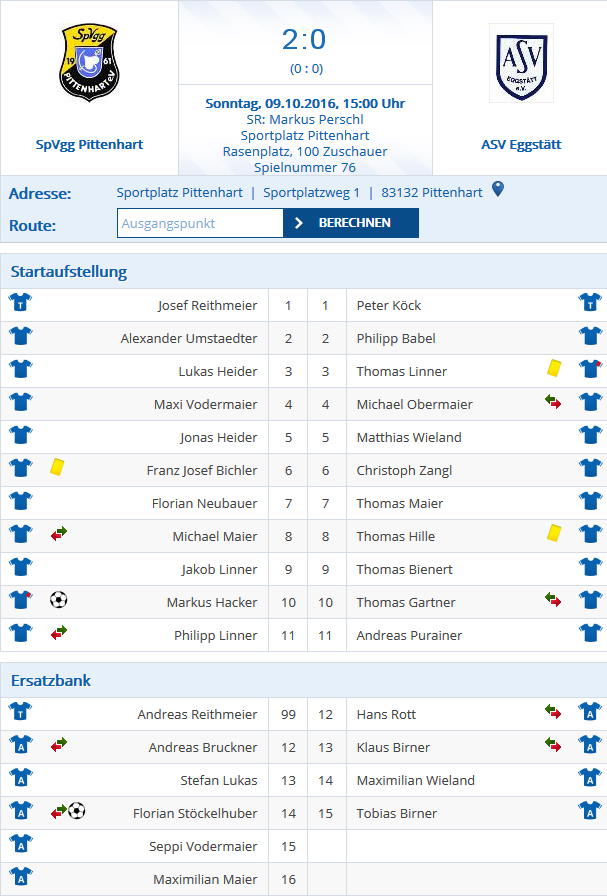The image size is (607, 896).
Task: Click the Sportplatz Pittenhart venue link in match info
Action: click(305, 135)
